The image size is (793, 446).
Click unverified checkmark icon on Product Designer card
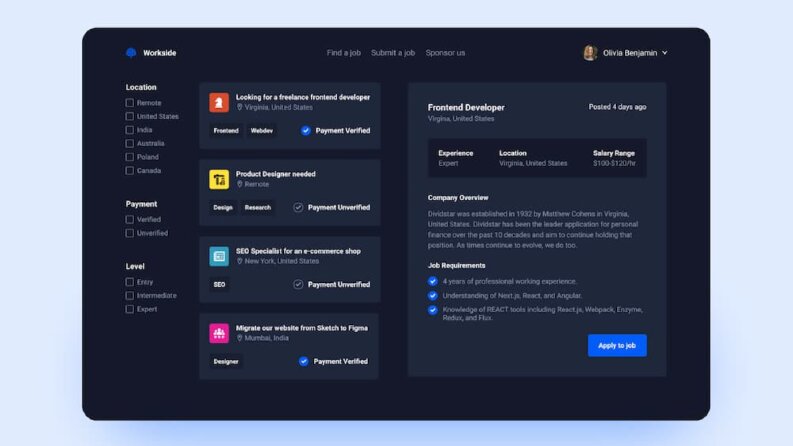(298, 207)
